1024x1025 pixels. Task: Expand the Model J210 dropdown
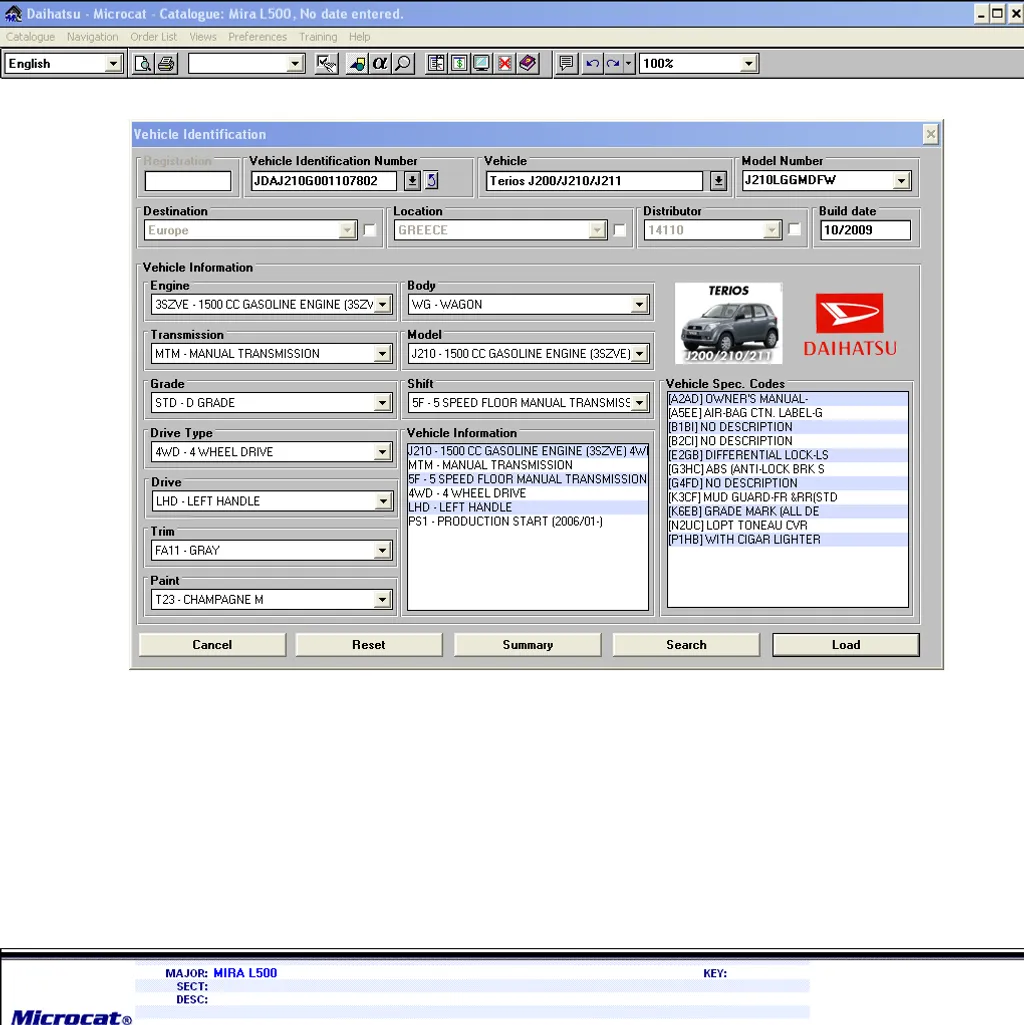coord(639,354)
